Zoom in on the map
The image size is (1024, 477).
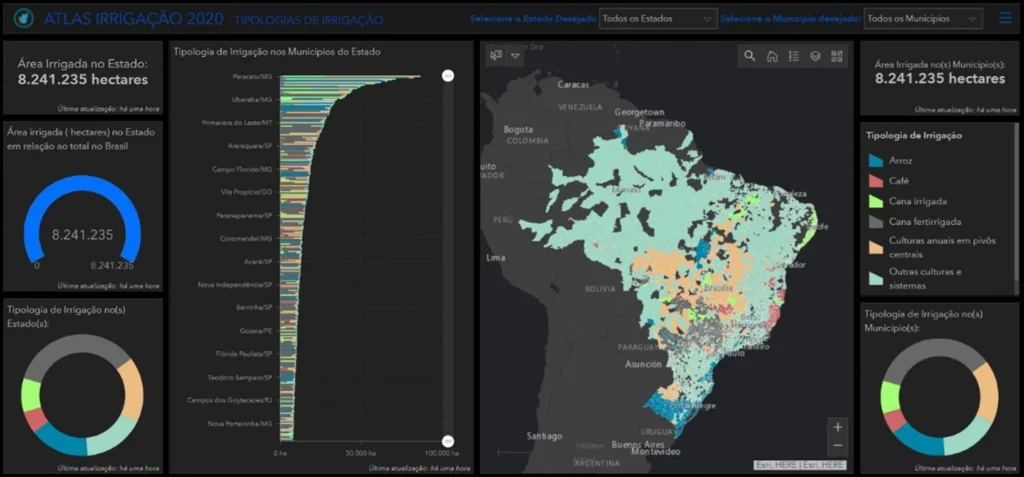tap(838, 427)
